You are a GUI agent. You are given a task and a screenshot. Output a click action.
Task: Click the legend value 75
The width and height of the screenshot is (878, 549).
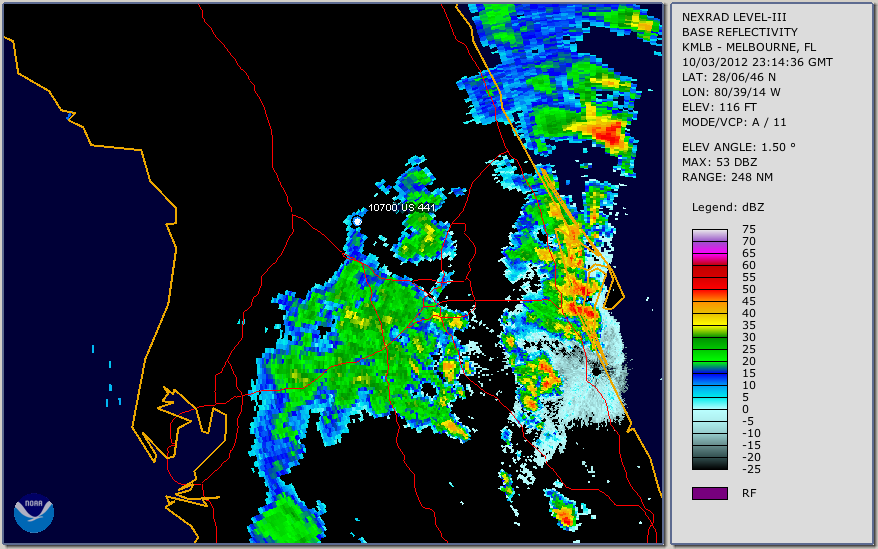pos(749,229)
